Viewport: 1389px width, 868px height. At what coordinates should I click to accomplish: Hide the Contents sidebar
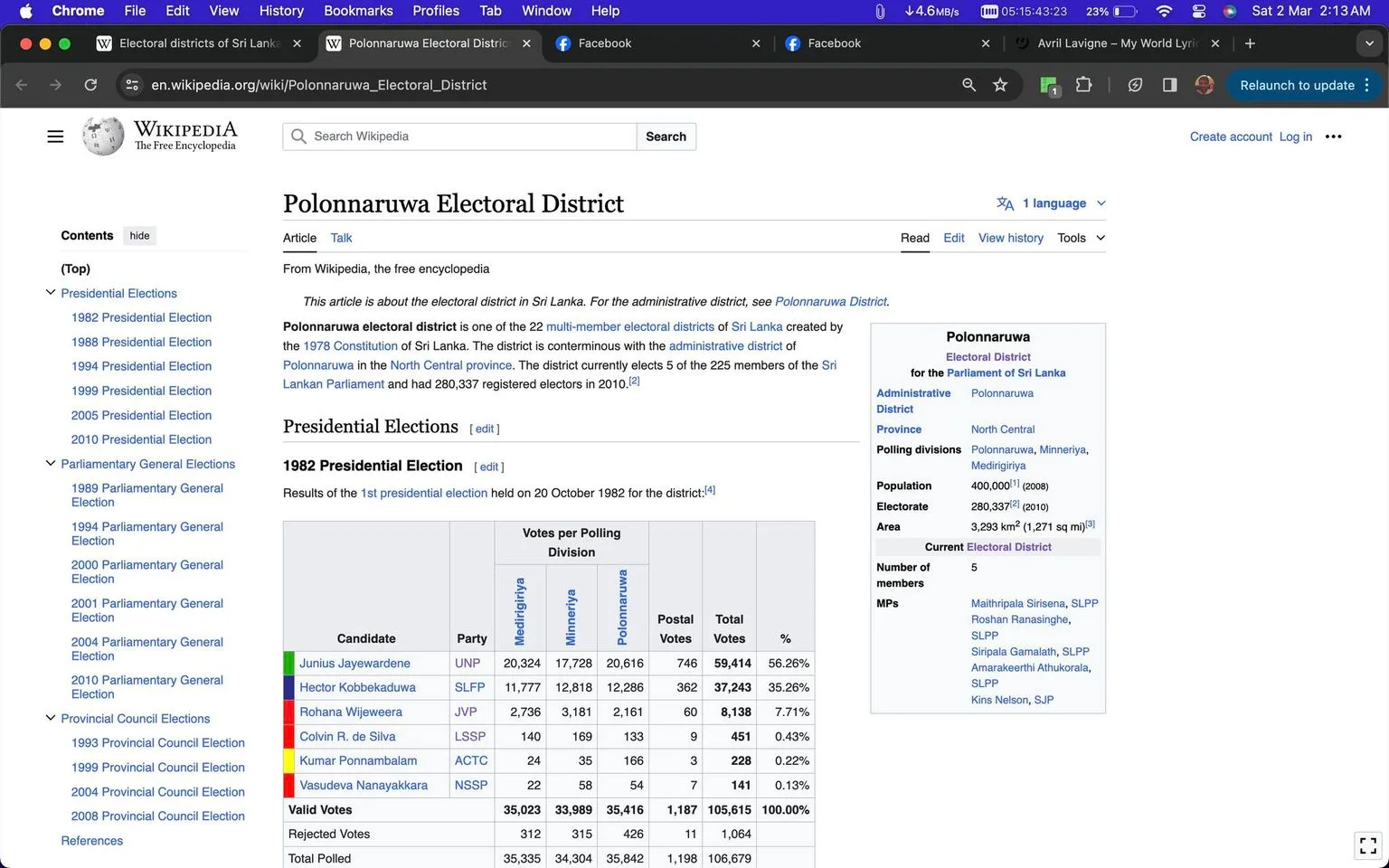(x=139, y=236)
